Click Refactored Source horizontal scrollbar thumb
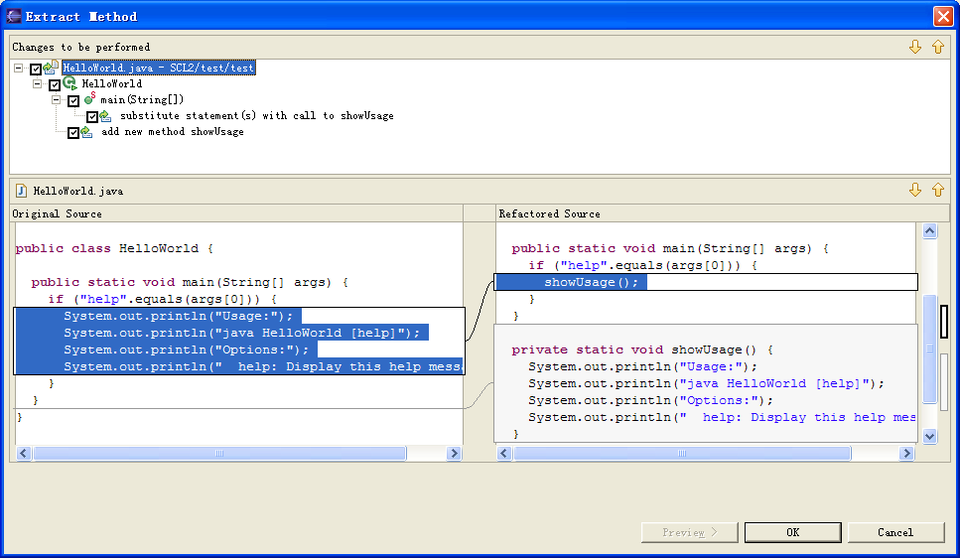 coord(682,453)
